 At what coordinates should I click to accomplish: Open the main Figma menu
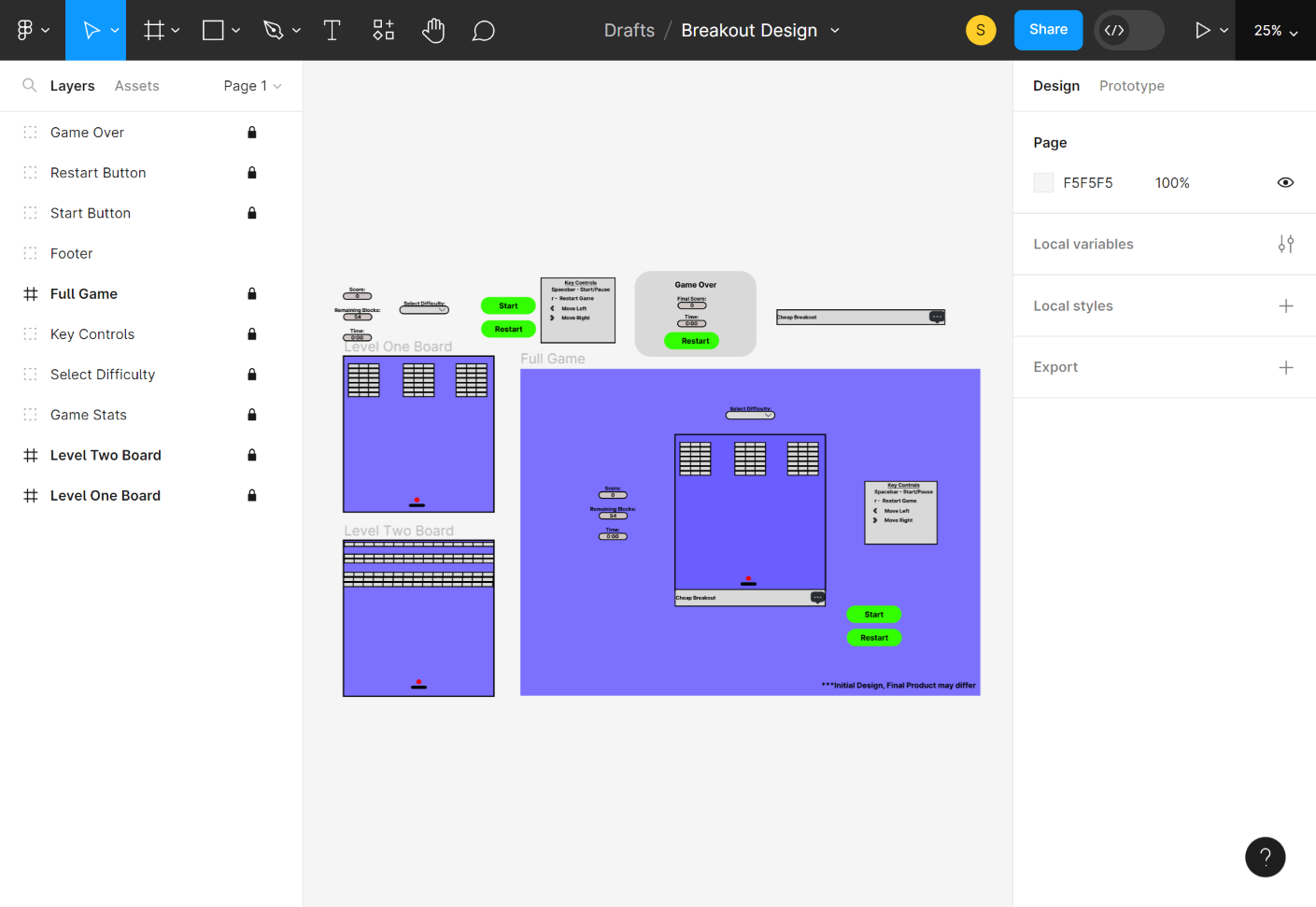27,29
